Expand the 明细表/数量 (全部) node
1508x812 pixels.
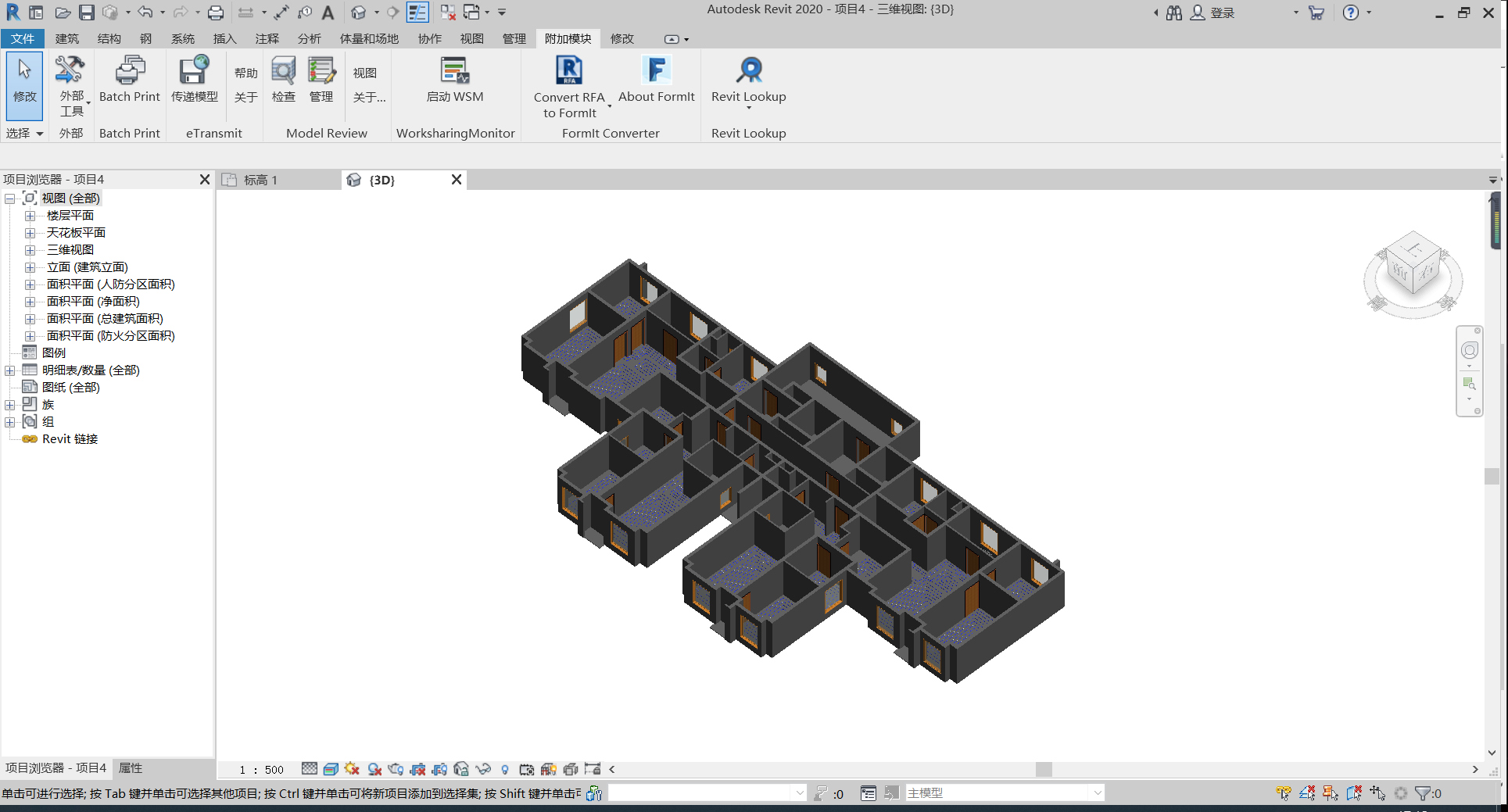pyautogui.click(x=9, y=370)
